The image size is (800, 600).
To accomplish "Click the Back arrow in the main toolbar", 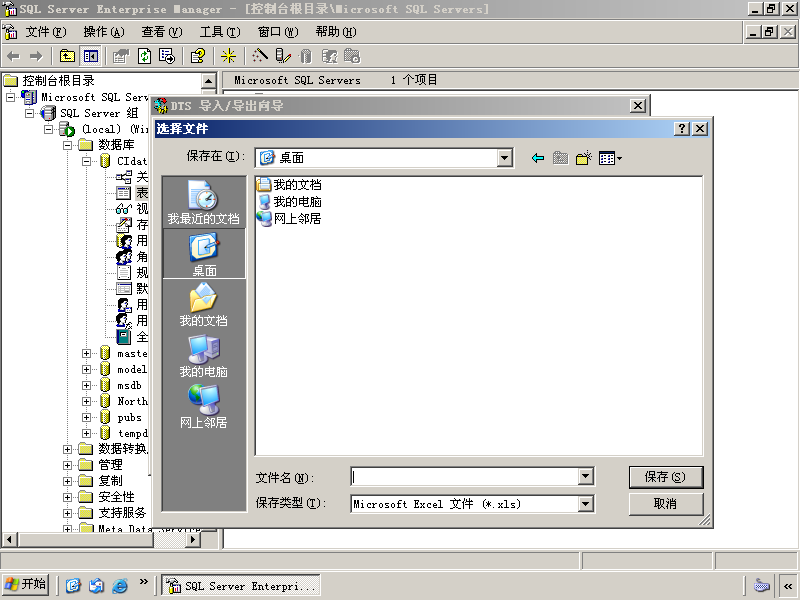I will point(14,56).
